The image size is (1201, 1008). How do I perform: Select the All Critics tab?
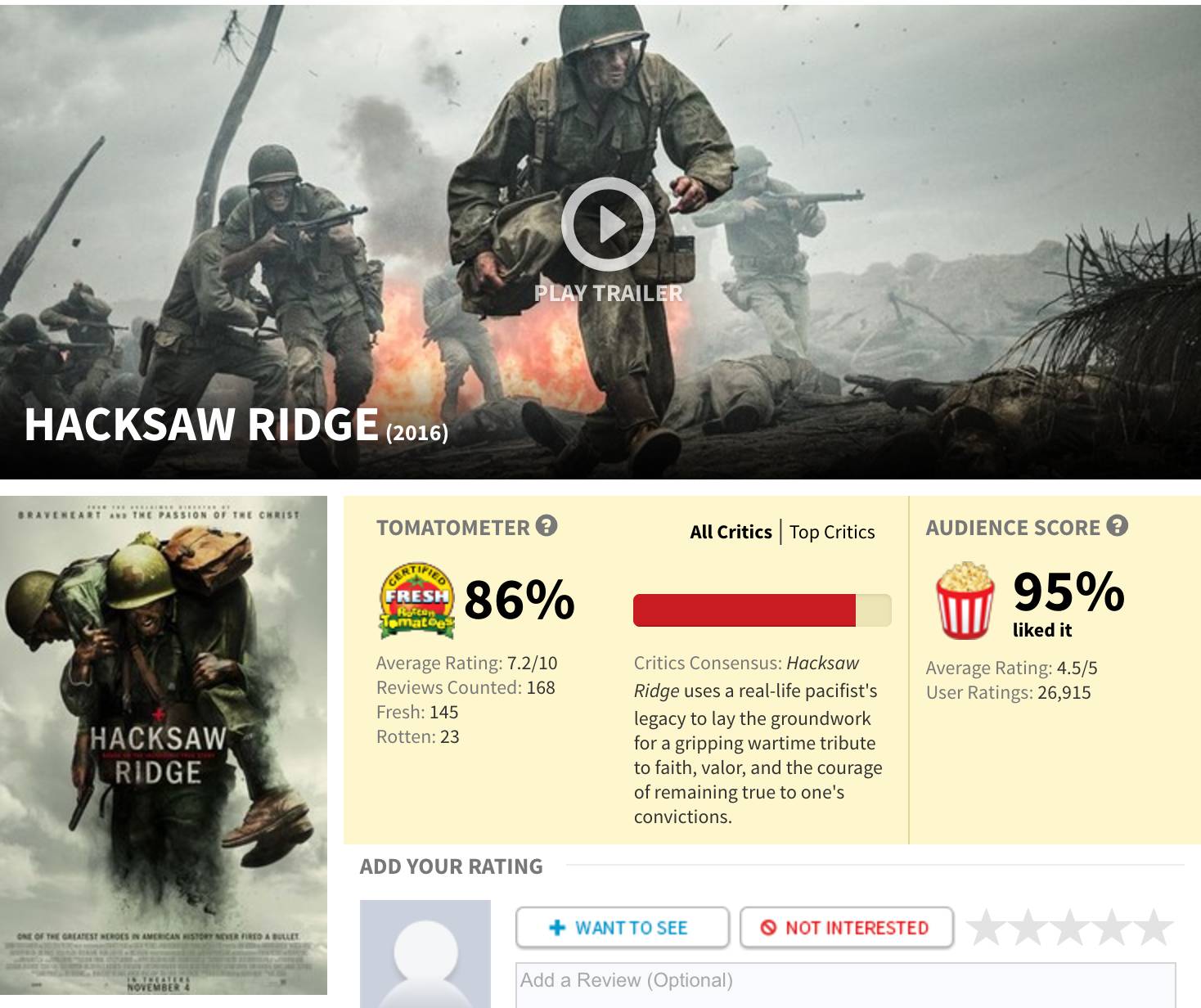pos(731,532)
